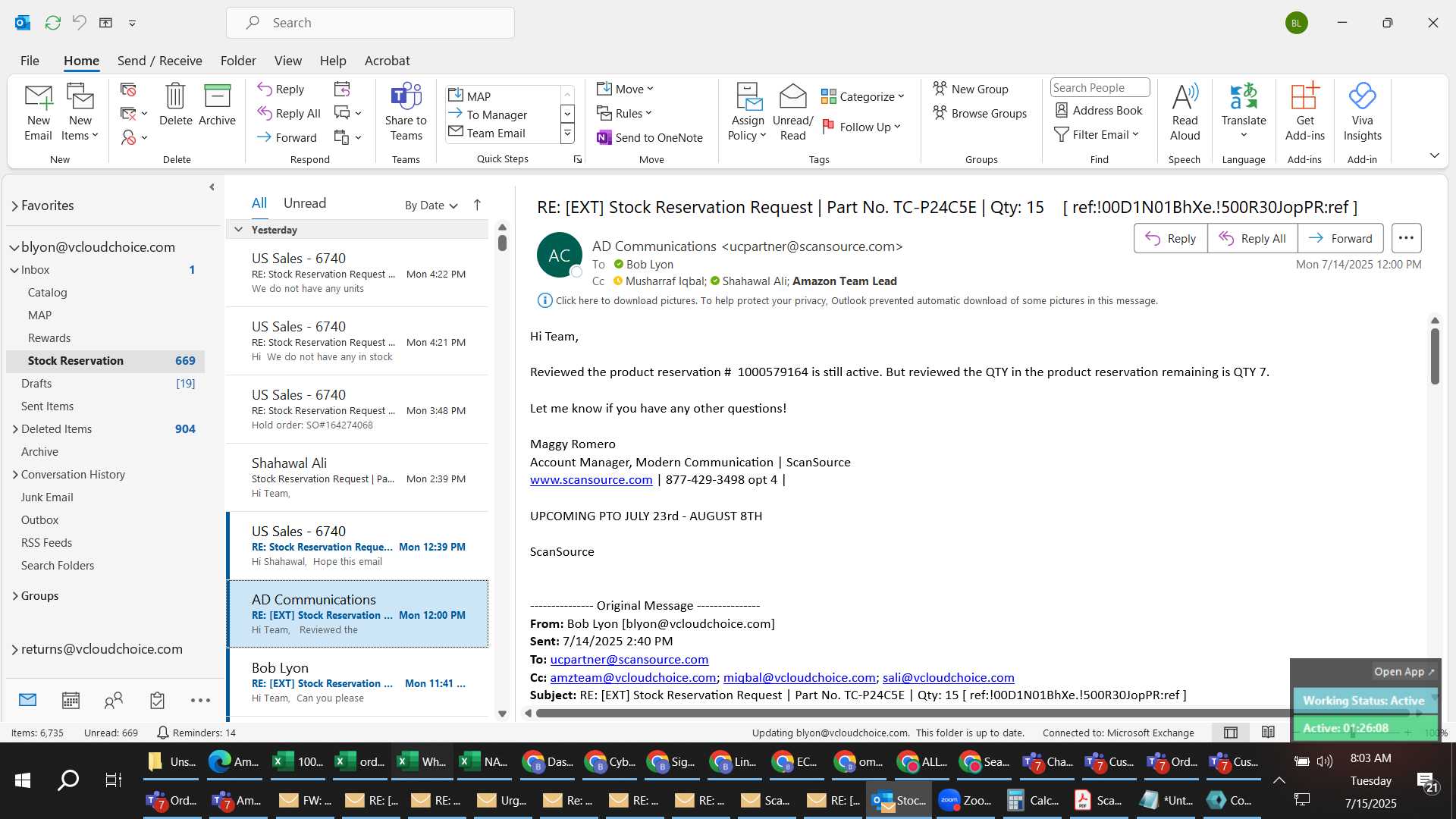This screenshot has height=819, width=1456.
Task: Expand the Favorites section
Action: pos(14,206)
